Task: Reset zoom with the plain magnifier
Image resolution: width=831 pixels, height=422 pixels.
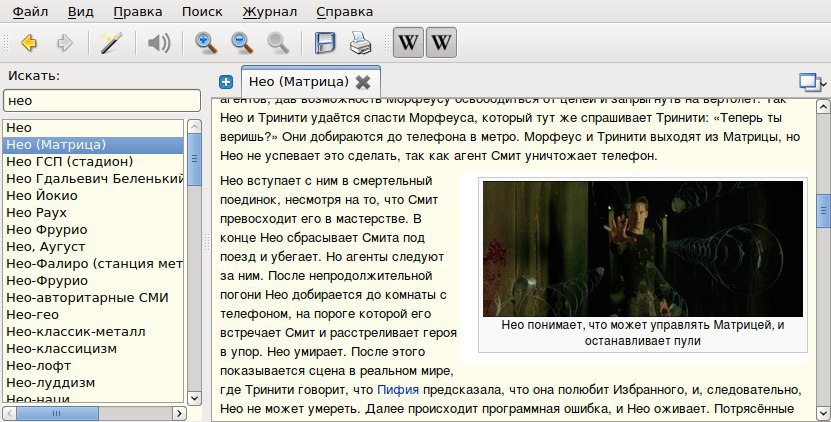Action: (x=278, y=42)
